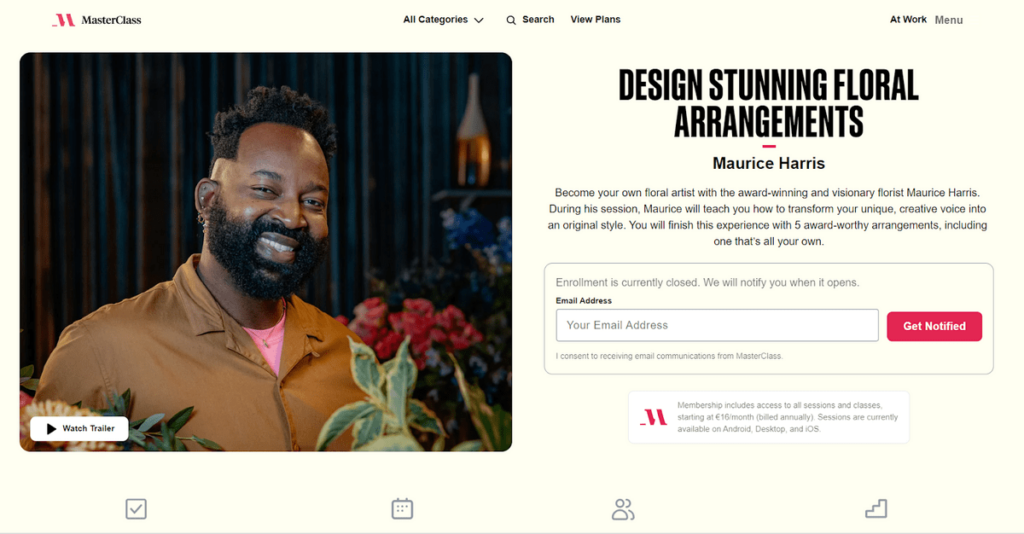The width and height of the screenshot is (1024, 534).
Task: Click the MasterClass M icon in membership card
Action: [653, 417]
